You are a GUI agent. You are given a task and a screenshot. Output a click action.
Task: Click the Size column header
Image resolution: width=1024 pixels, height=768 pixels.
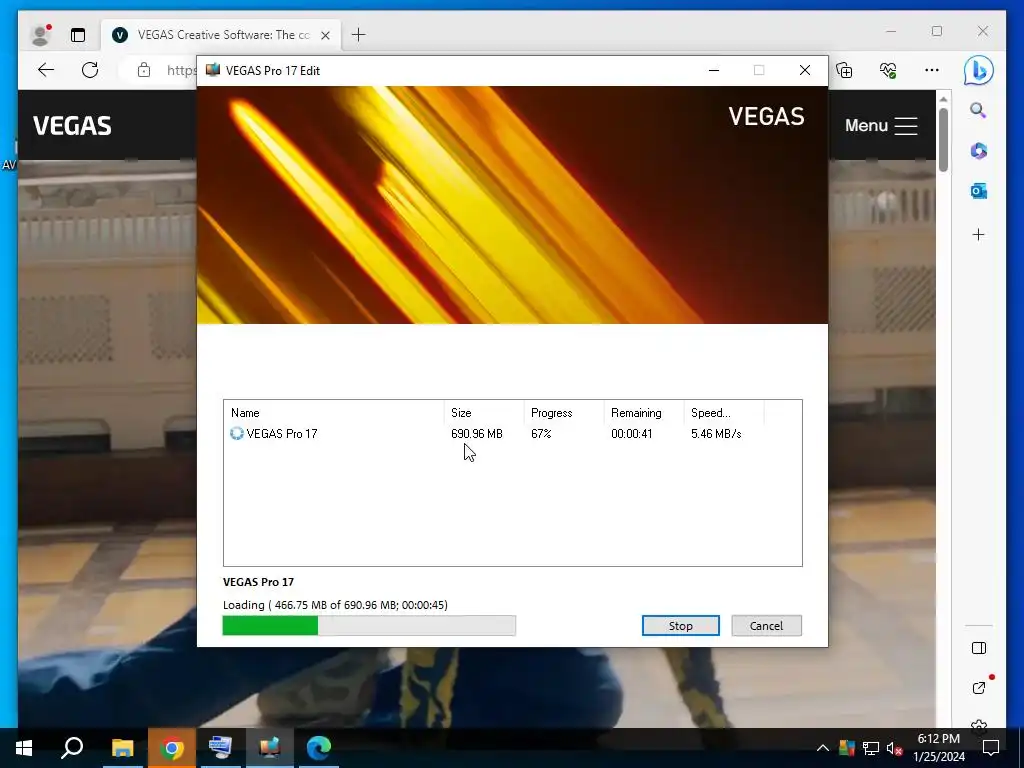coord(484,413)
